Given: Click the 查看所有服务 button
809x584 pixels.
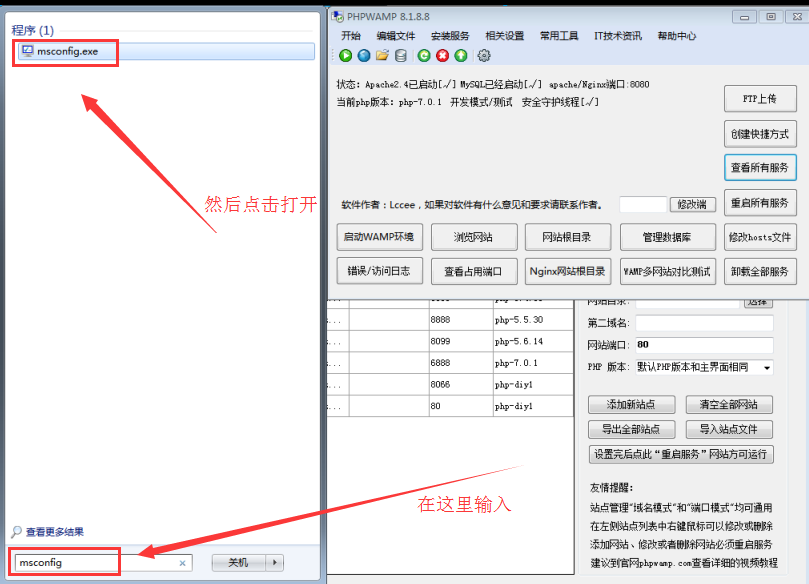Looking at the screenshot, I should point(760,167).
